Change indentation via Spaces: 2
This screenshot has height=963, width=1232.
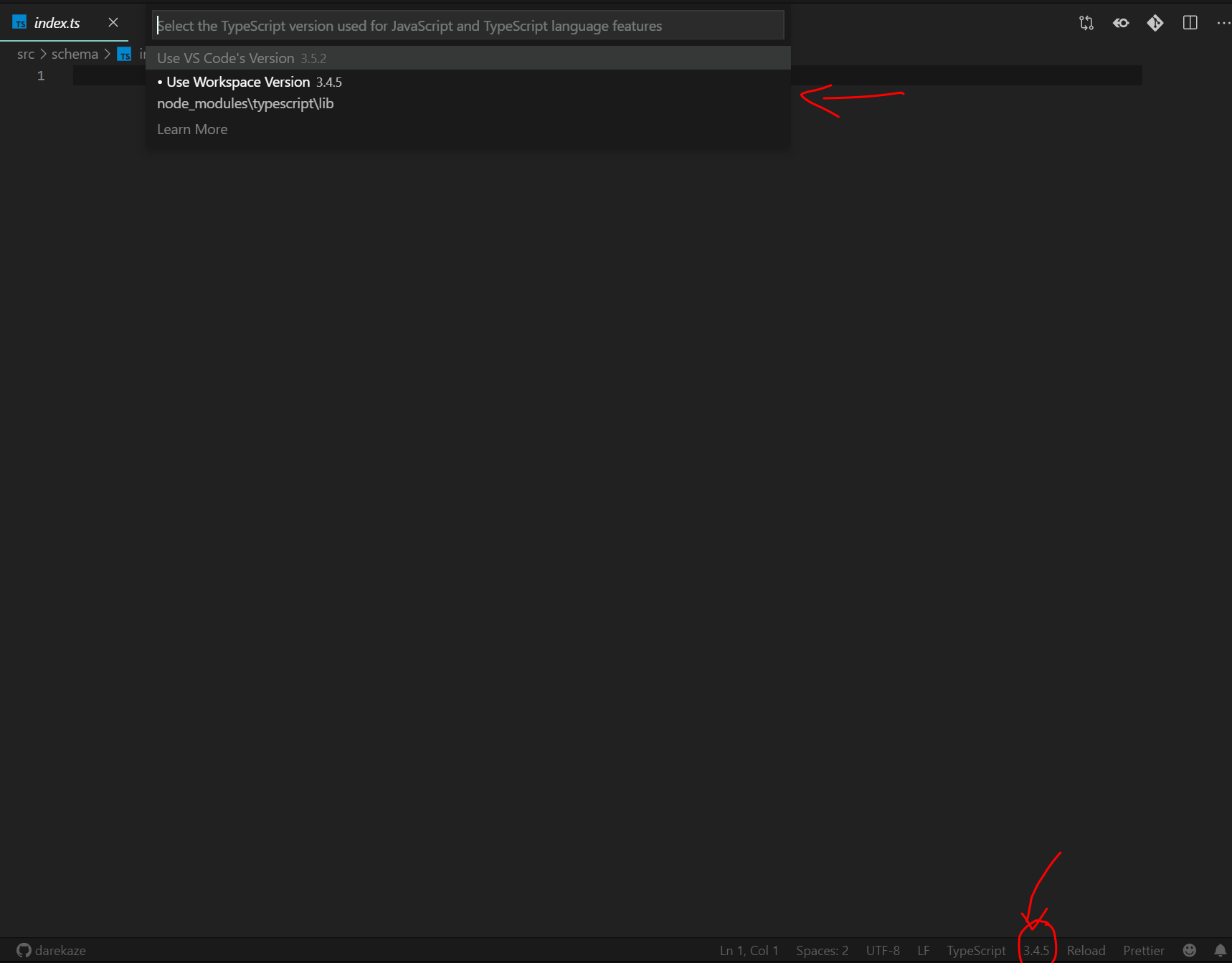click(822, 950)
